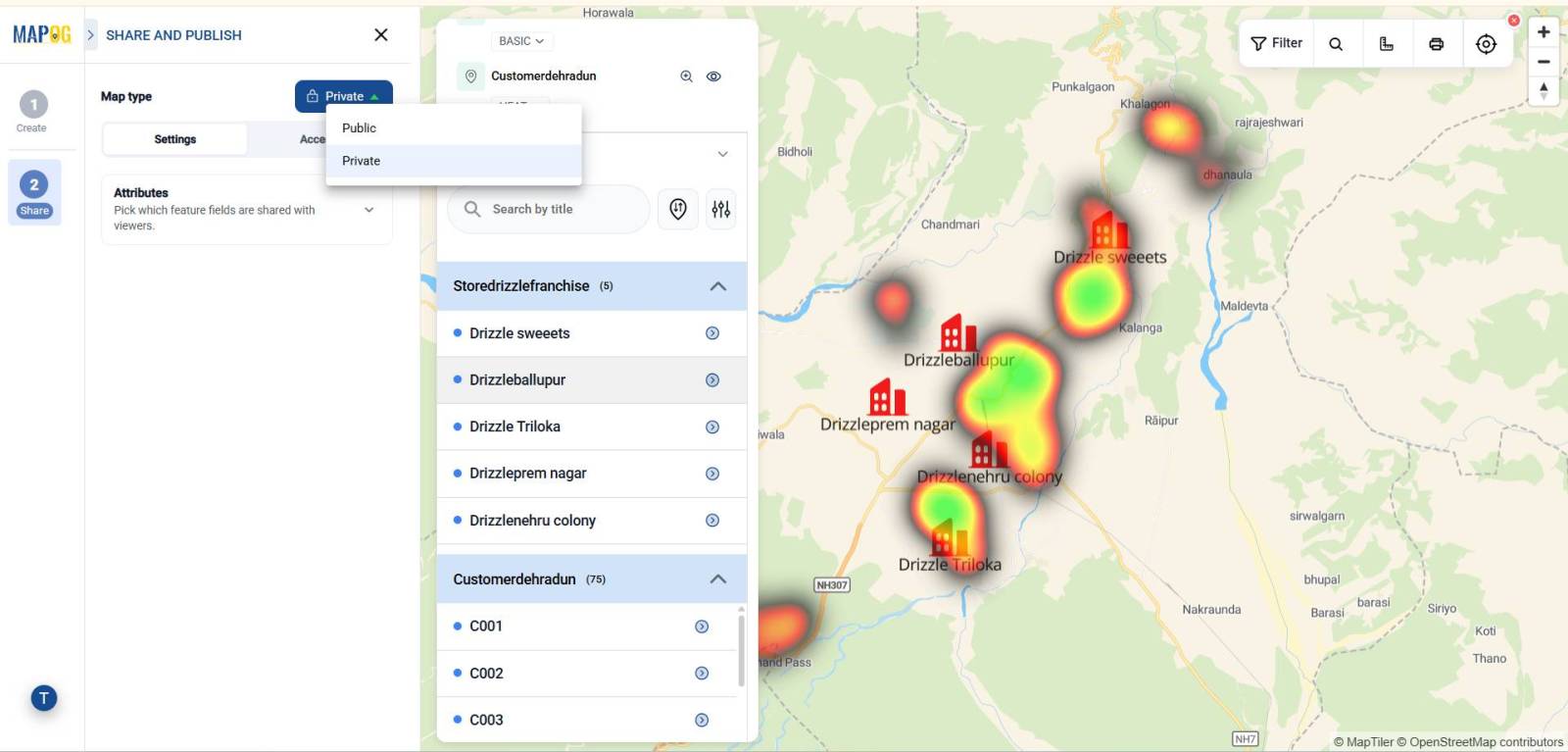This screenshot has width=1568, height=752.
Task: Open details arrow for C002
Action: 702,674
